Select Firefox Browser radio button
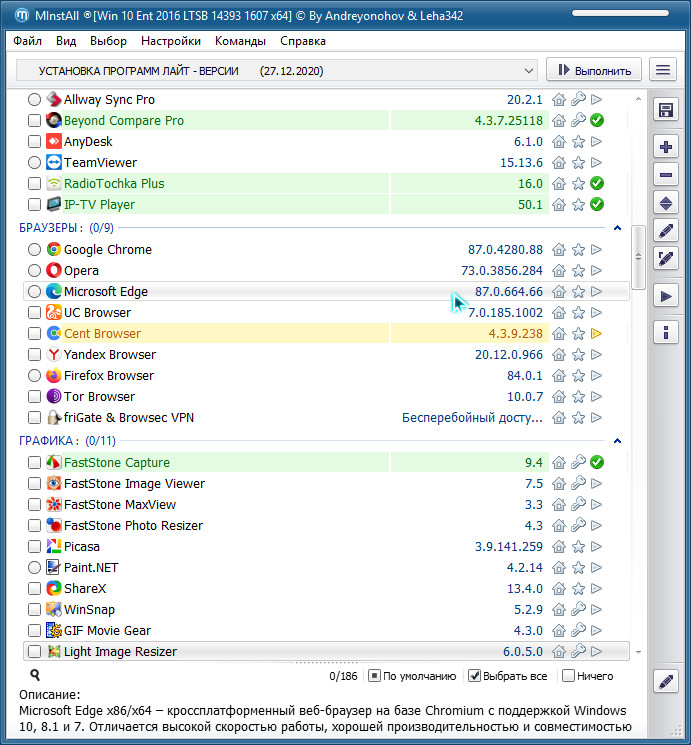Viewport: 691px width, 745px height. 34,375
